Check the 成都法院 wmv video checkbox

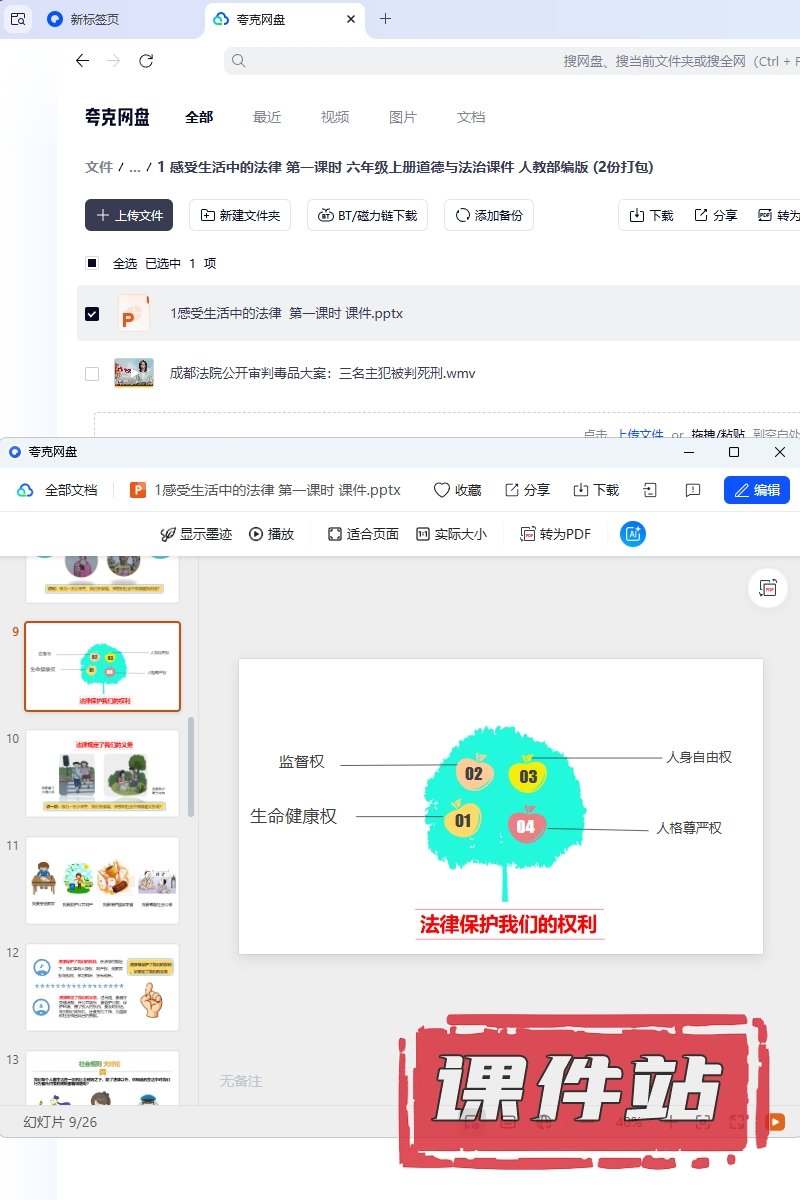92,374
